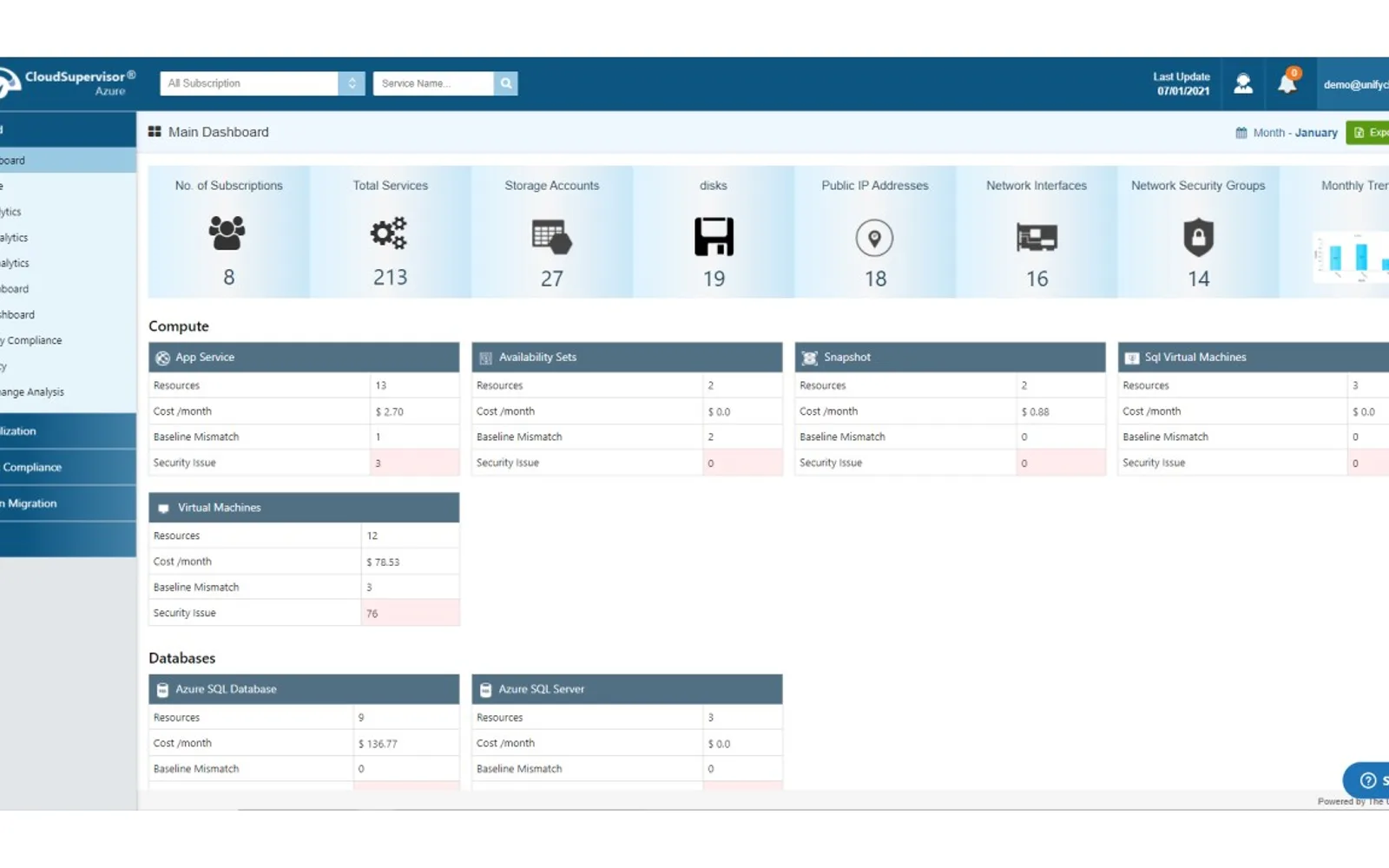This screenshot has height=868, width=1389.
Task: Click the Virtual Machines header icon
Action: tap(163, 508)
